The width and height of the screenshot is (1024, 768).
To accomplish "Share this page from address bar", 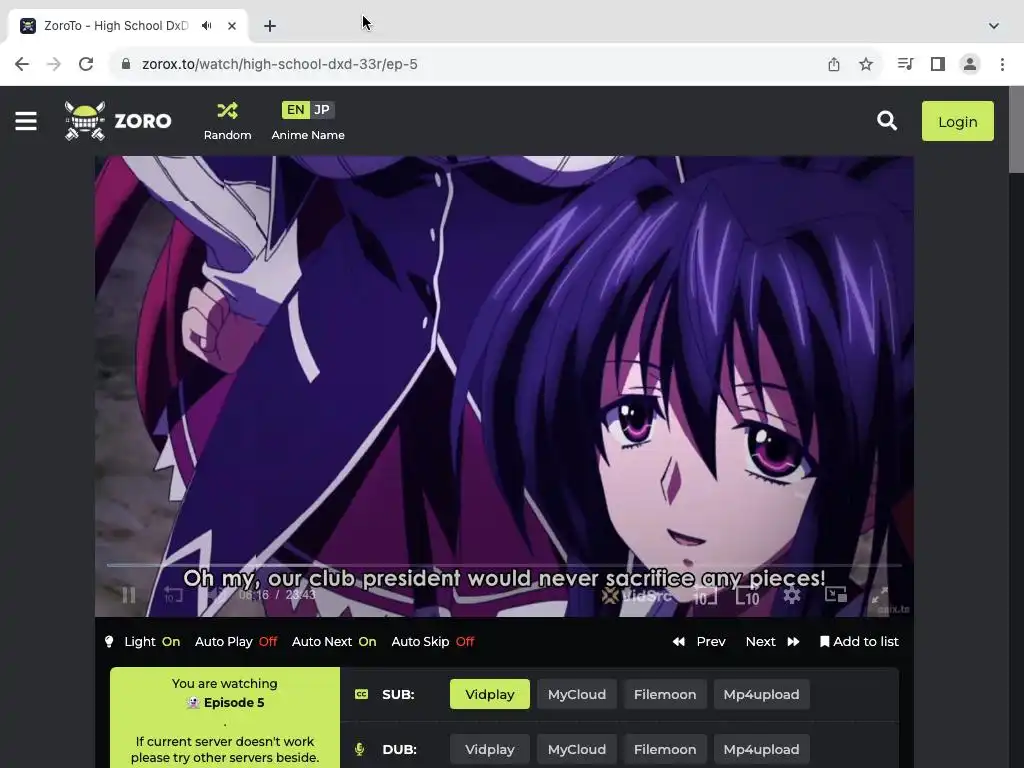I will 834,64.
